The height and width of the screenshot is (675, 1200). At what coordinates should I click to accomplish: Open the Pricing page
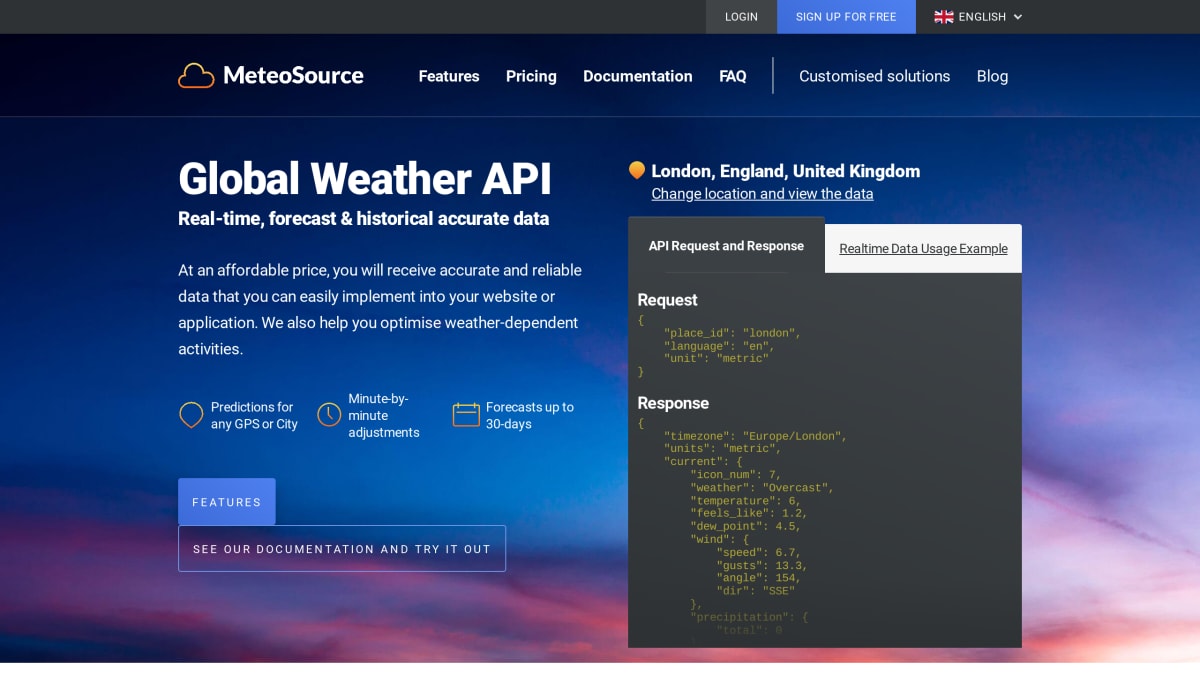[x=531, y=76]
